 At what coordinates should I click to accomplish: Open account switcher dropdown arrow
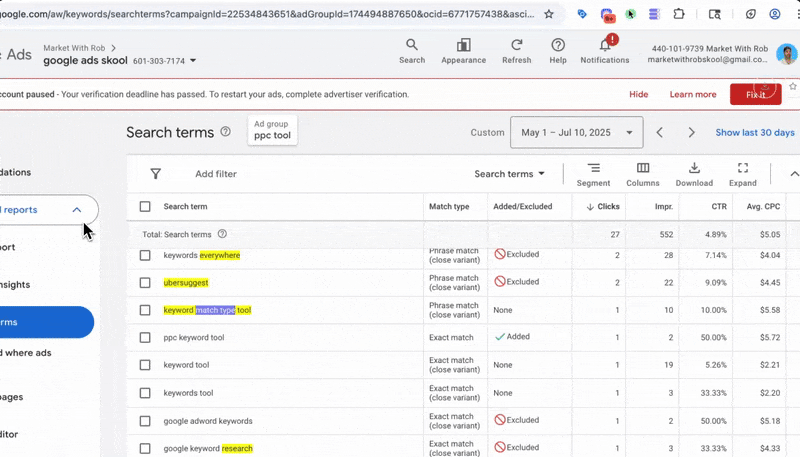193,60
